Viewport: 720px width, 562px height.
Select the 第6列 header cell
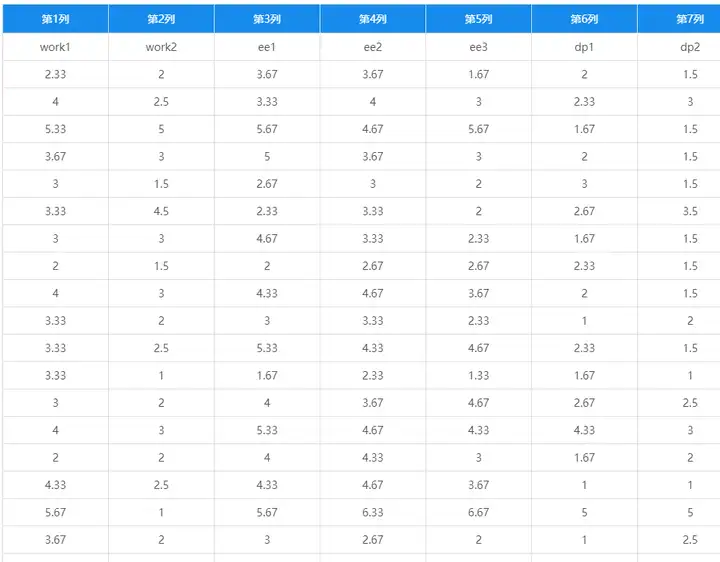tap(584, 19)
